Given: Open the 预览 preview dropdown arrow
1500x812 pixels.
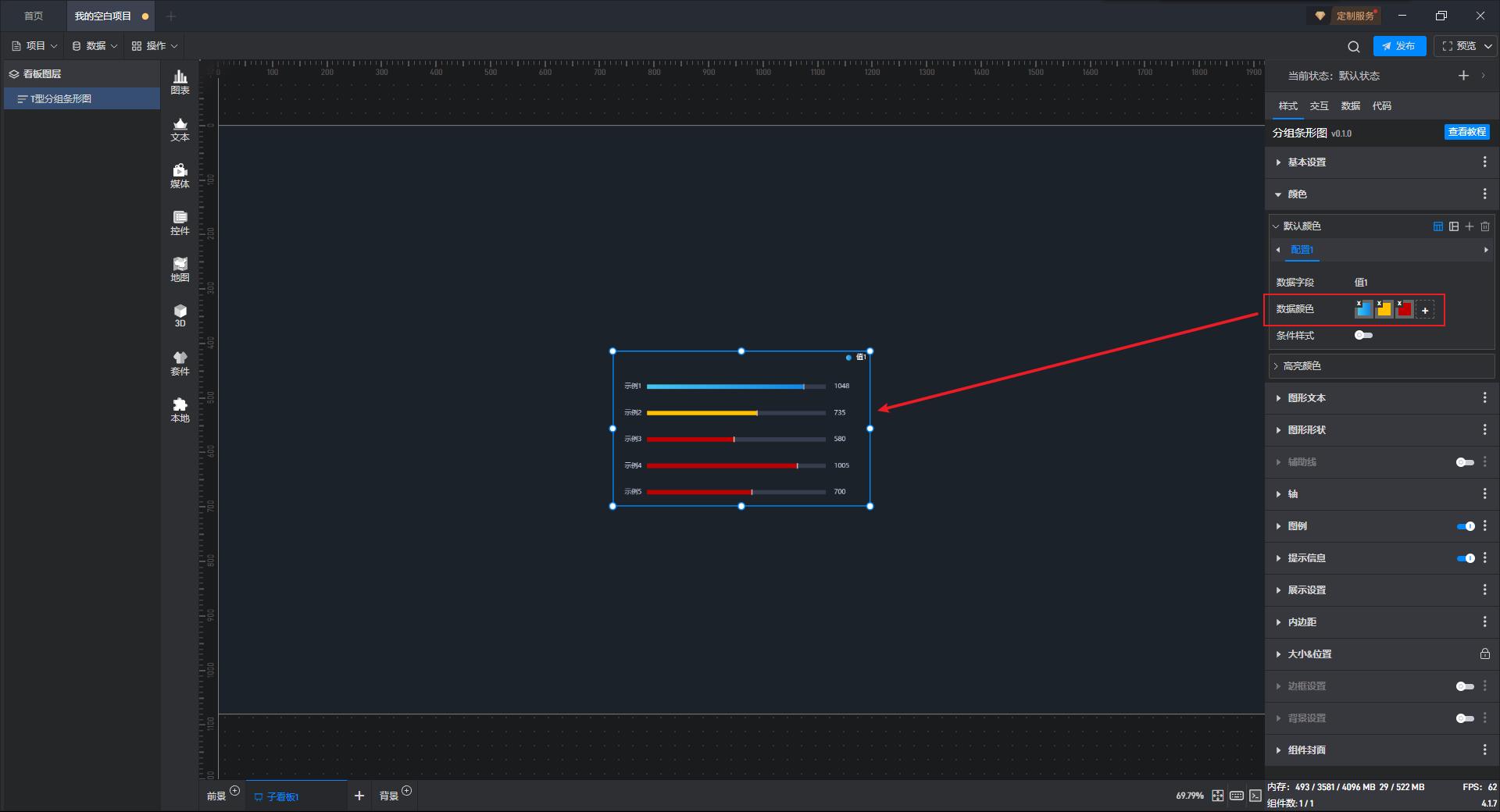Looking at the screenshot, I should (x=1488, y=46).
